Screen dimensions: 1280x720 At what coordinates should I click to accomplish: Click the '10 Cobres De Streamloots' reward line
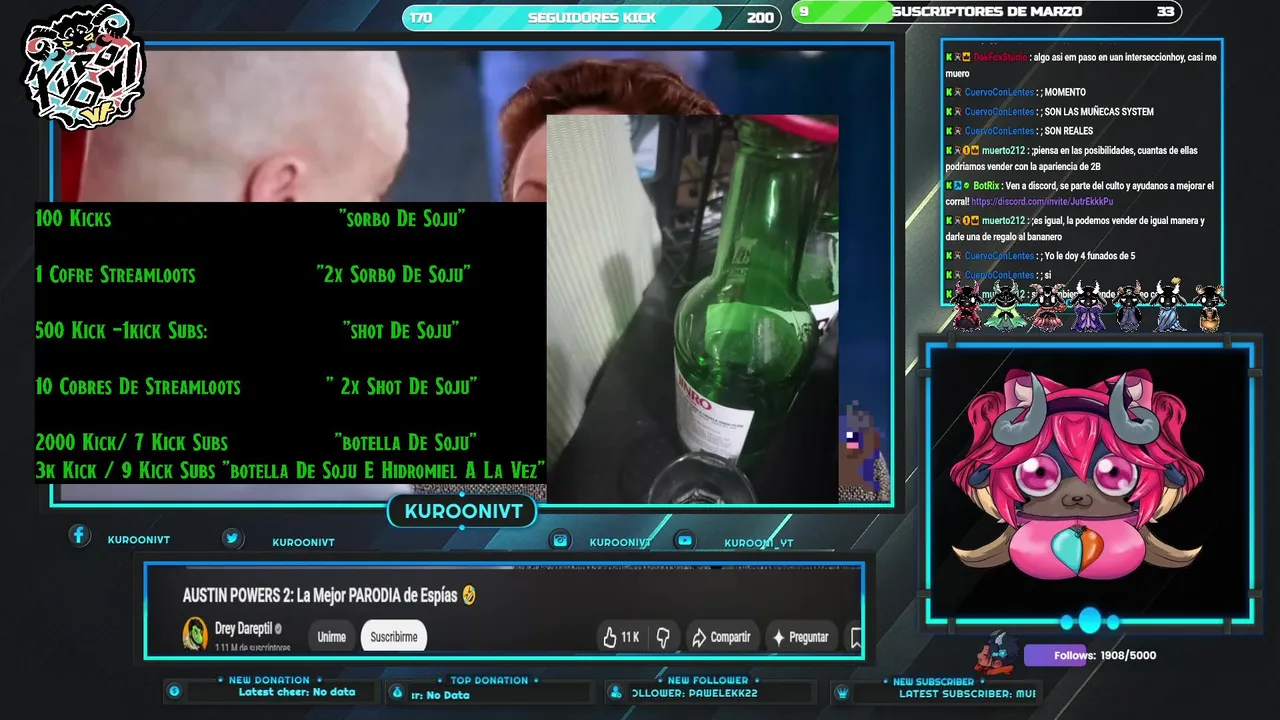(x=256, y=386)
